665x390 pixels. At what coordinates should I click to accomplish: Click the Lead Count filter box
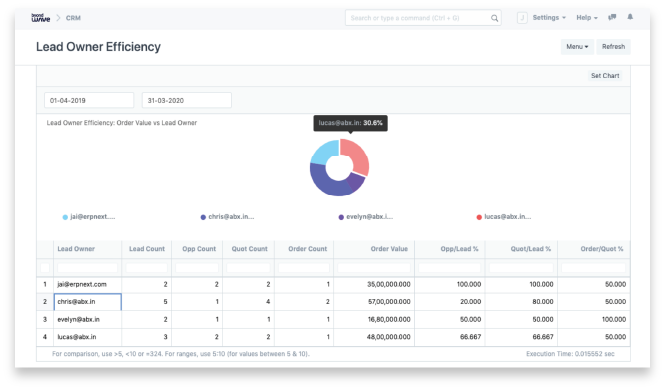[147, 268]
